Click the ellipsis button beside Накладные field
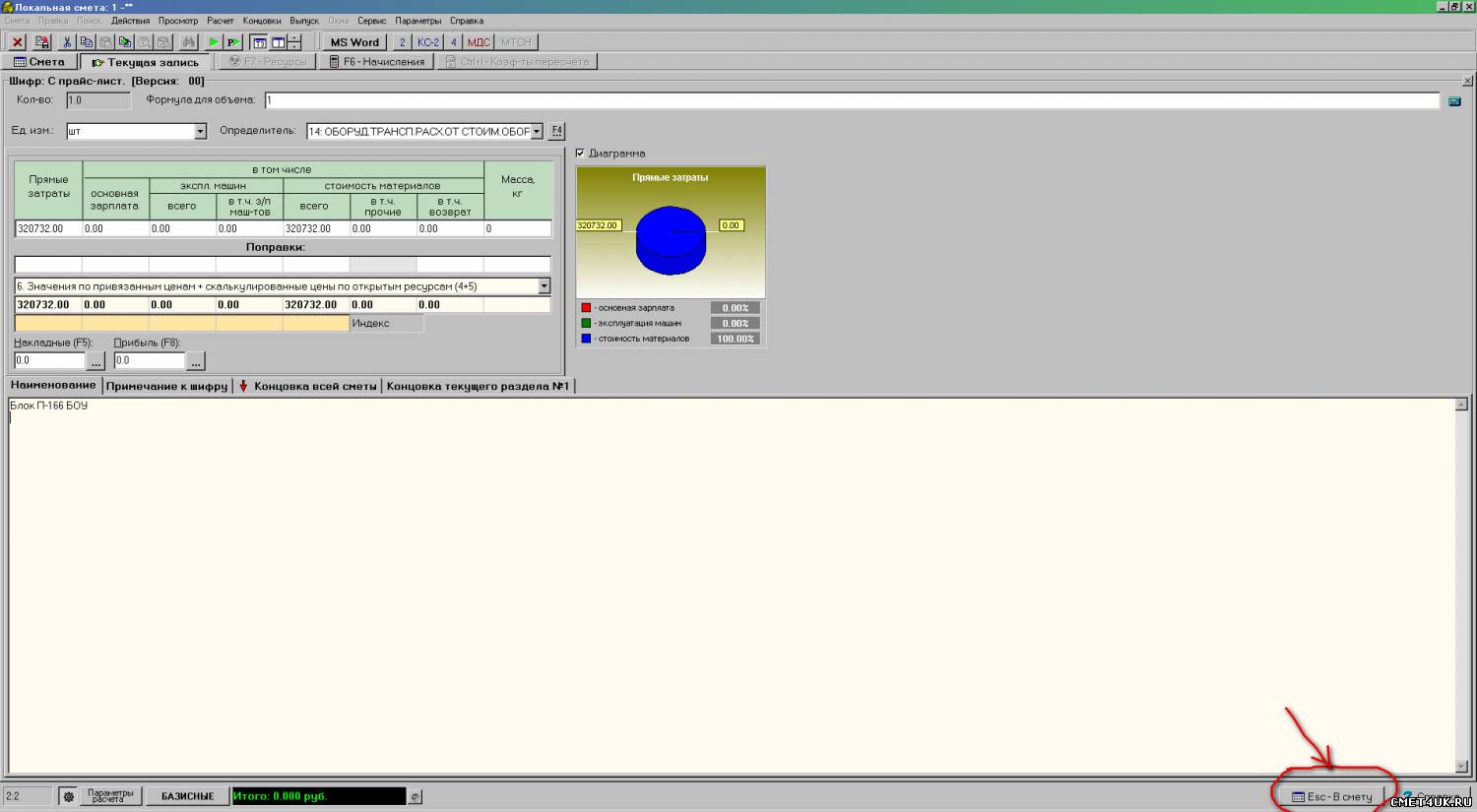1477x812 pixels. [96, 361]
